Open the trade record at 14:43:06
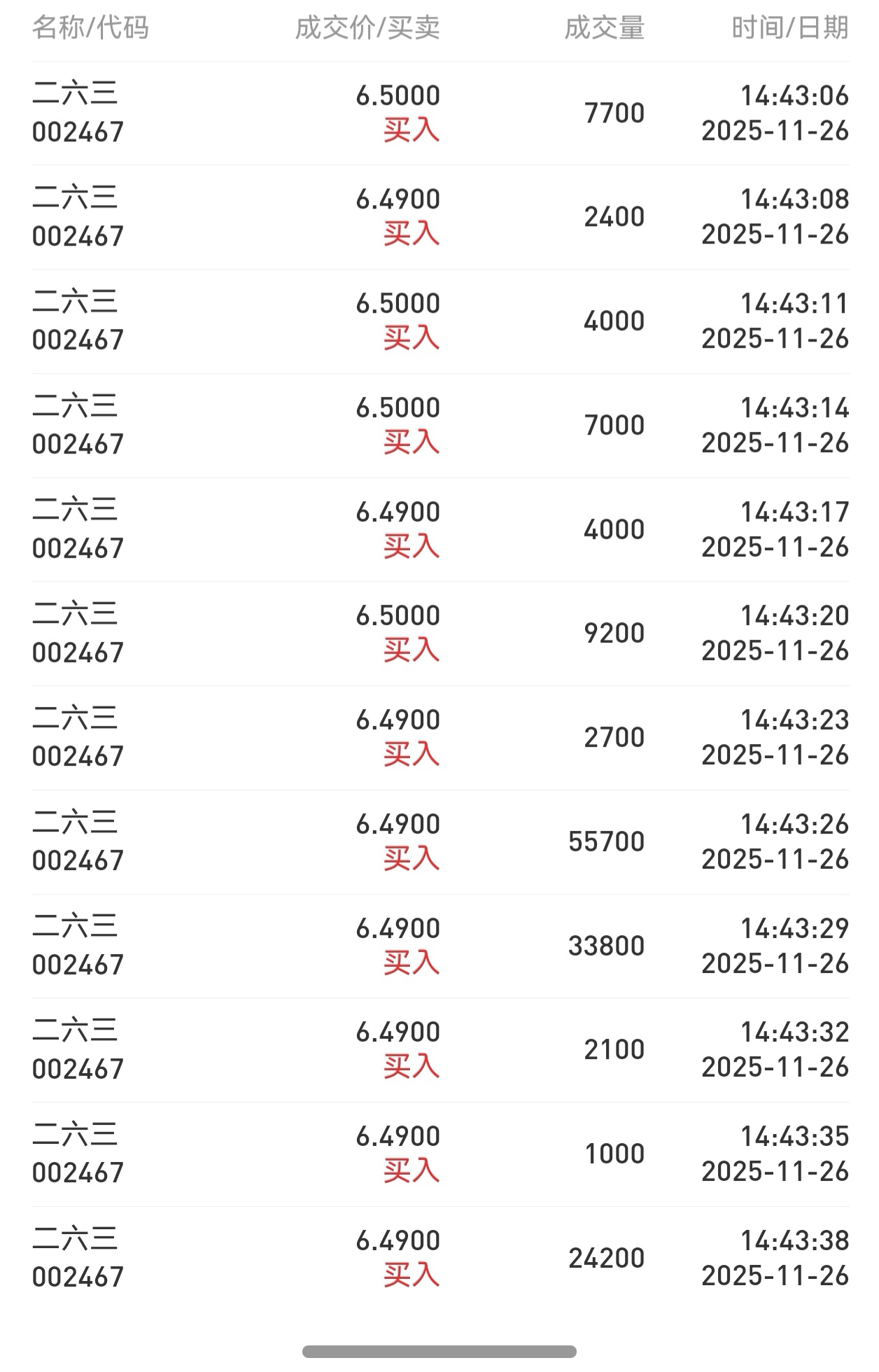 pyautogui.click(x=439, y=113)
